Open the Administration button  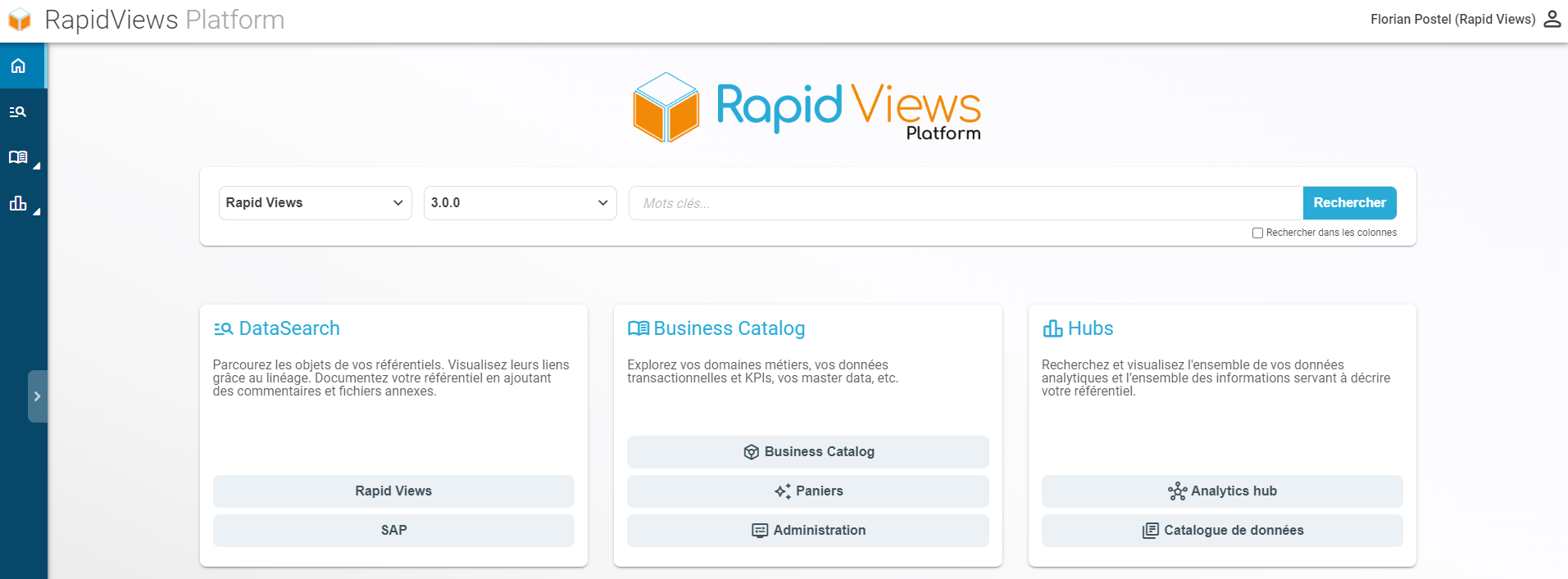(808, 531)
